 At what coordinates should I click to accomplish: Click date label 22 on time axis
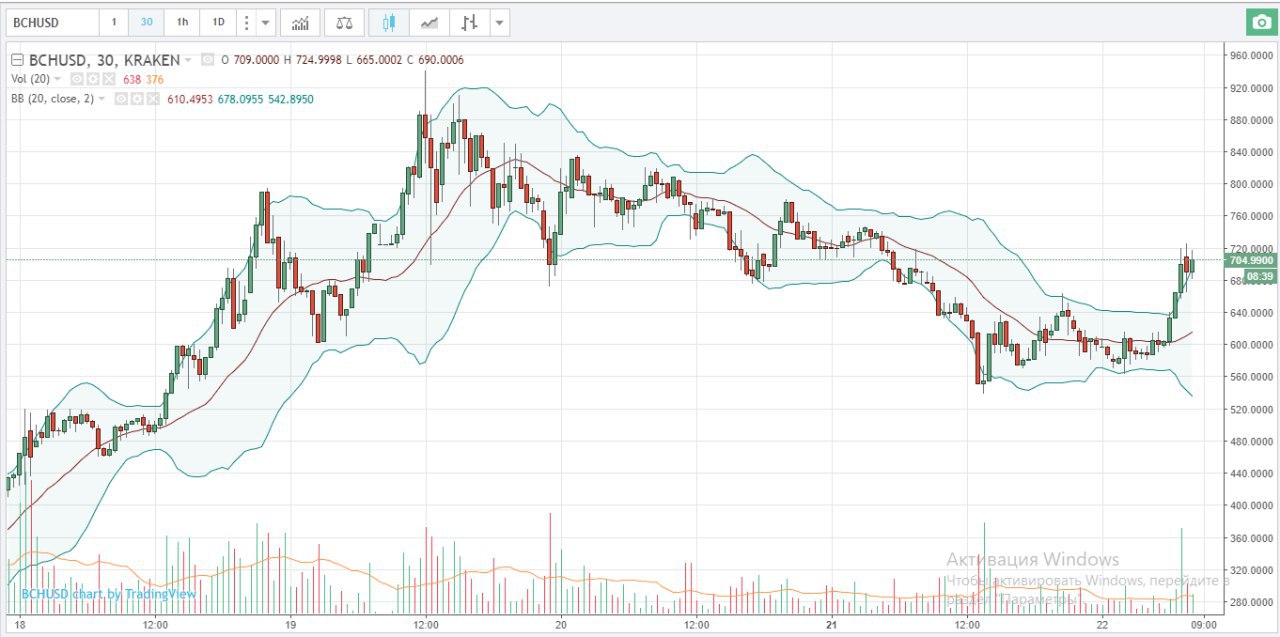(1103, 624)
